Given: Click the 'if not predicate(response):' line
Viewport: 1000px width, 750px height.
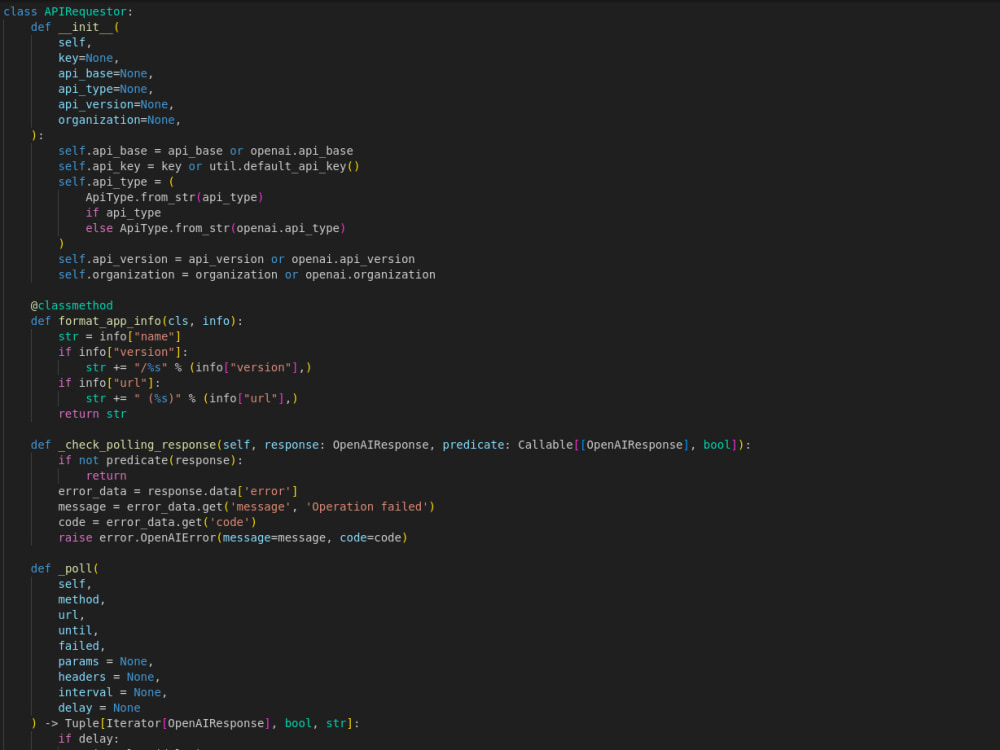Looking at the screenshot, I should point(150,460).
